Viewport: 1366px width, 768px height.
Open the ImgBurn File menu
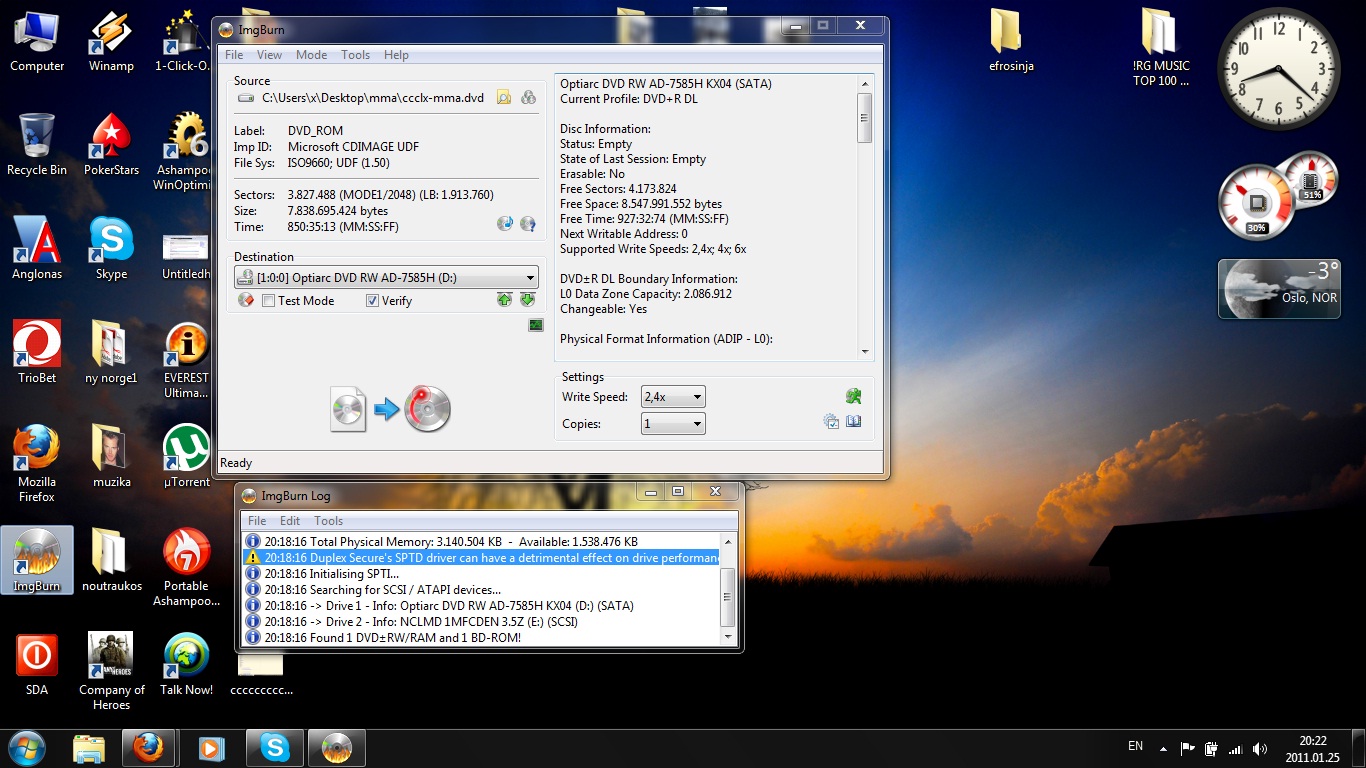click(x=234, y=55)
